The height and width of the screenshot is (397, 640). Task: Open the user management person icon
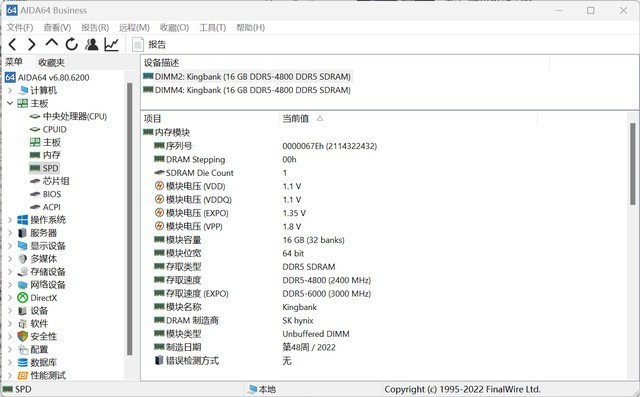(x=91, y=44)
